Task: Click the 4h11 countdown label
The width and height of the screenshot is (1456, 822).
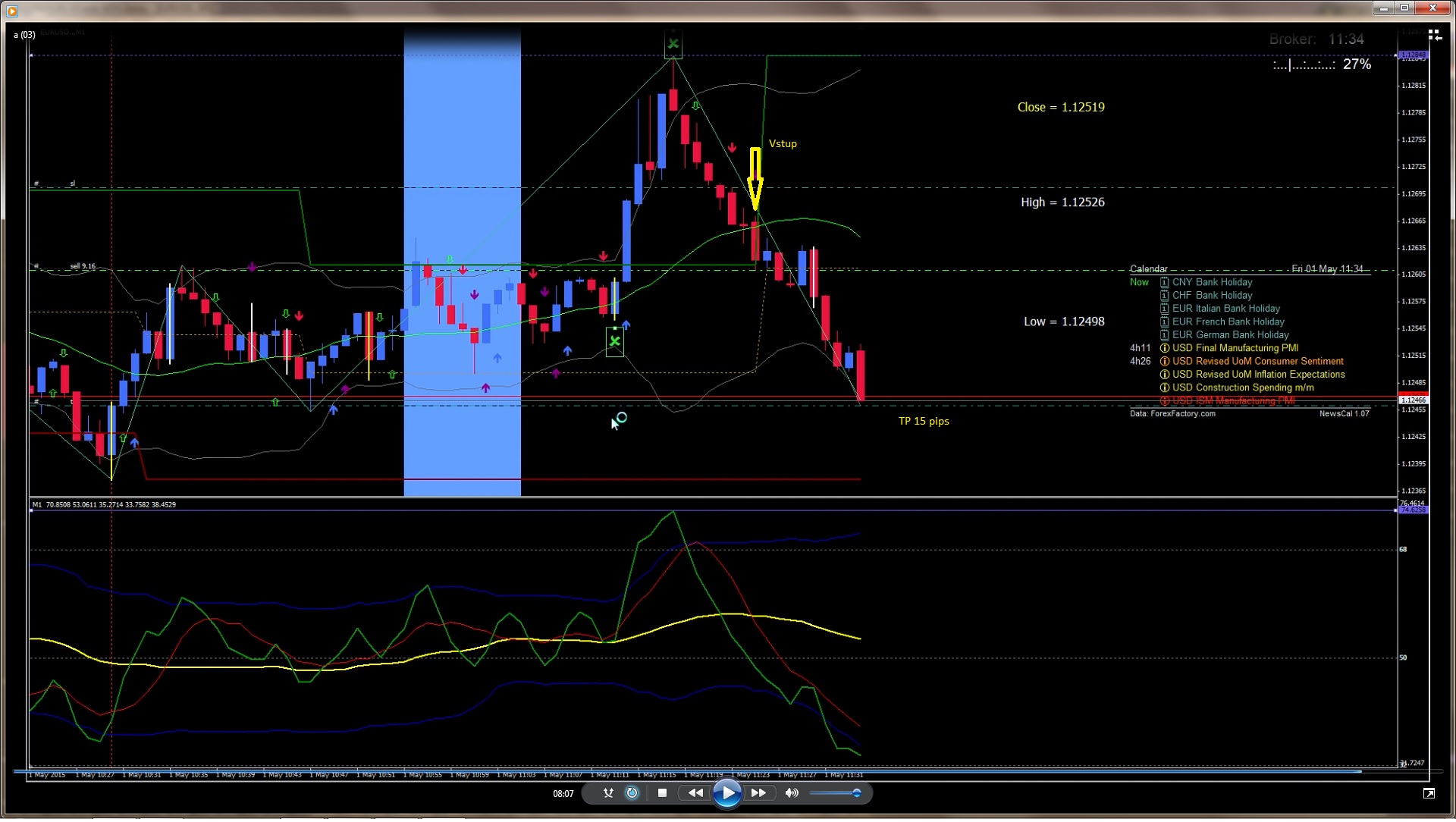Action: pos(1140,349)
